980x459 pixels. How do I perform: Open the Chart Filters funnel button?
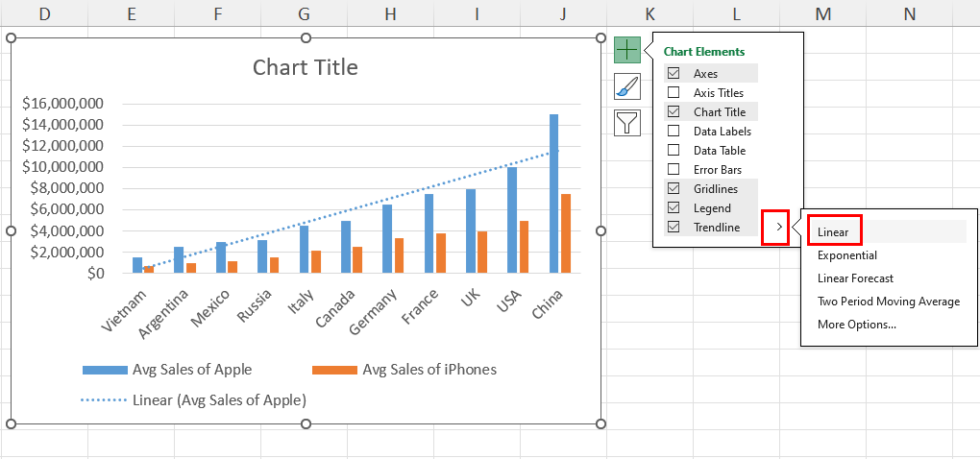point(627,122)
